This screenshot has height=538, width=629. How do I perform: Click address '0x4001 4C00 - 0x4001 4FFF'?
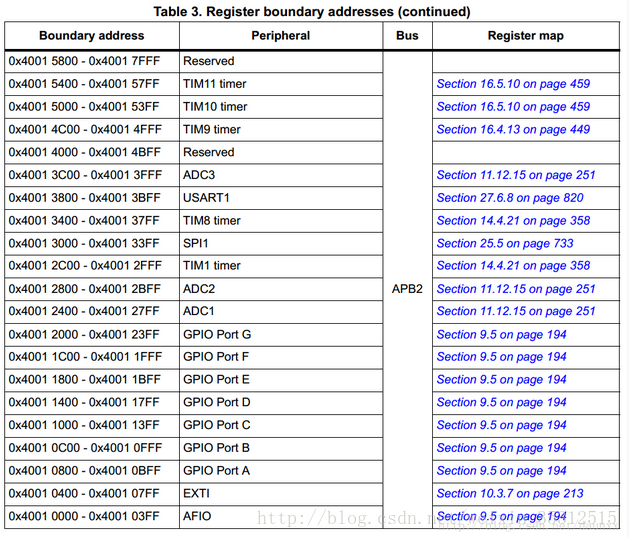click(x=85, y=130)
